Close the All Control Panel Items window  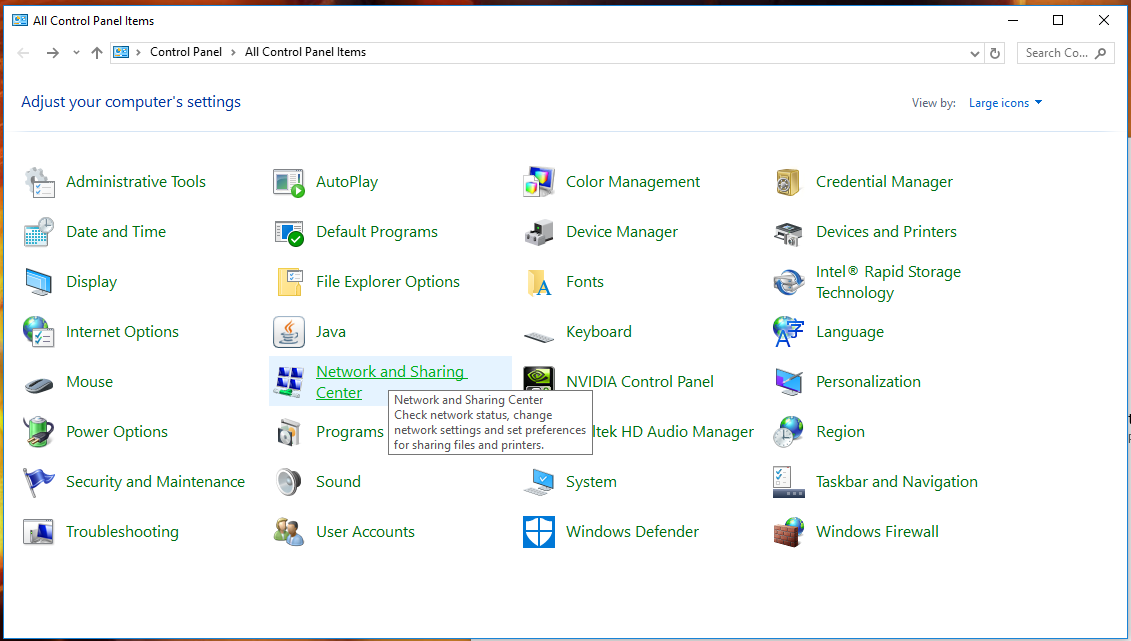pos(1104,20)
